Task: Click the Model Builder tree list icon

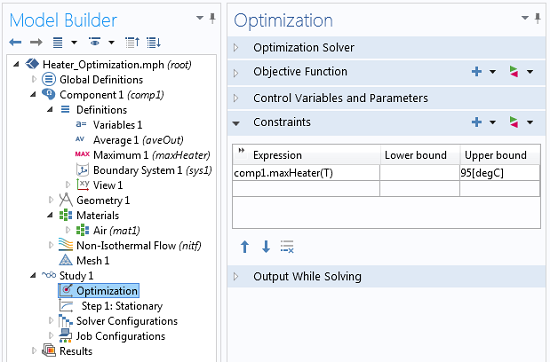Action: pos(58,43)
